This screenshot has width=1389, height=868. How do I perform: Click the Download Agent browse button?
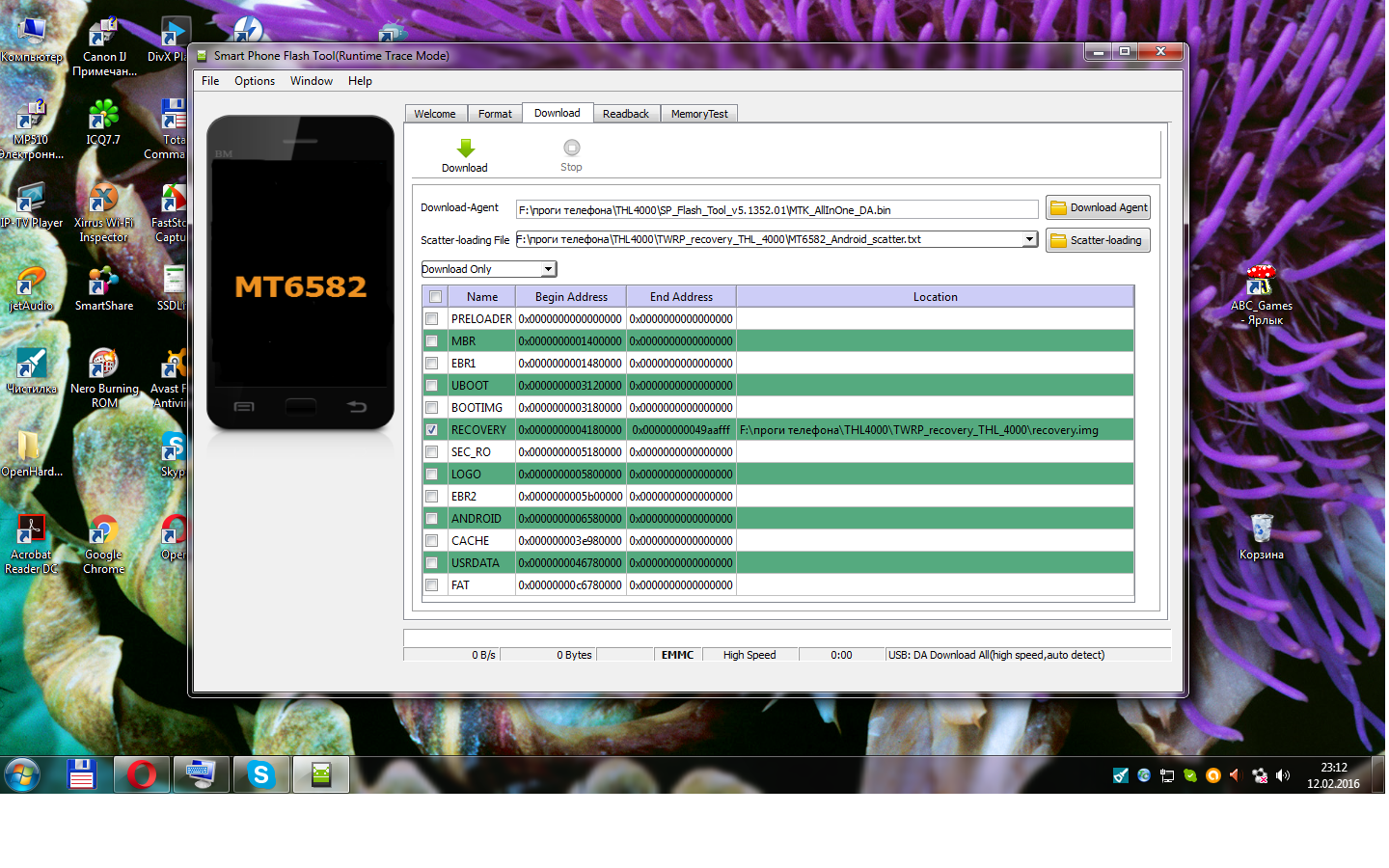click(x=1098, y=208)
